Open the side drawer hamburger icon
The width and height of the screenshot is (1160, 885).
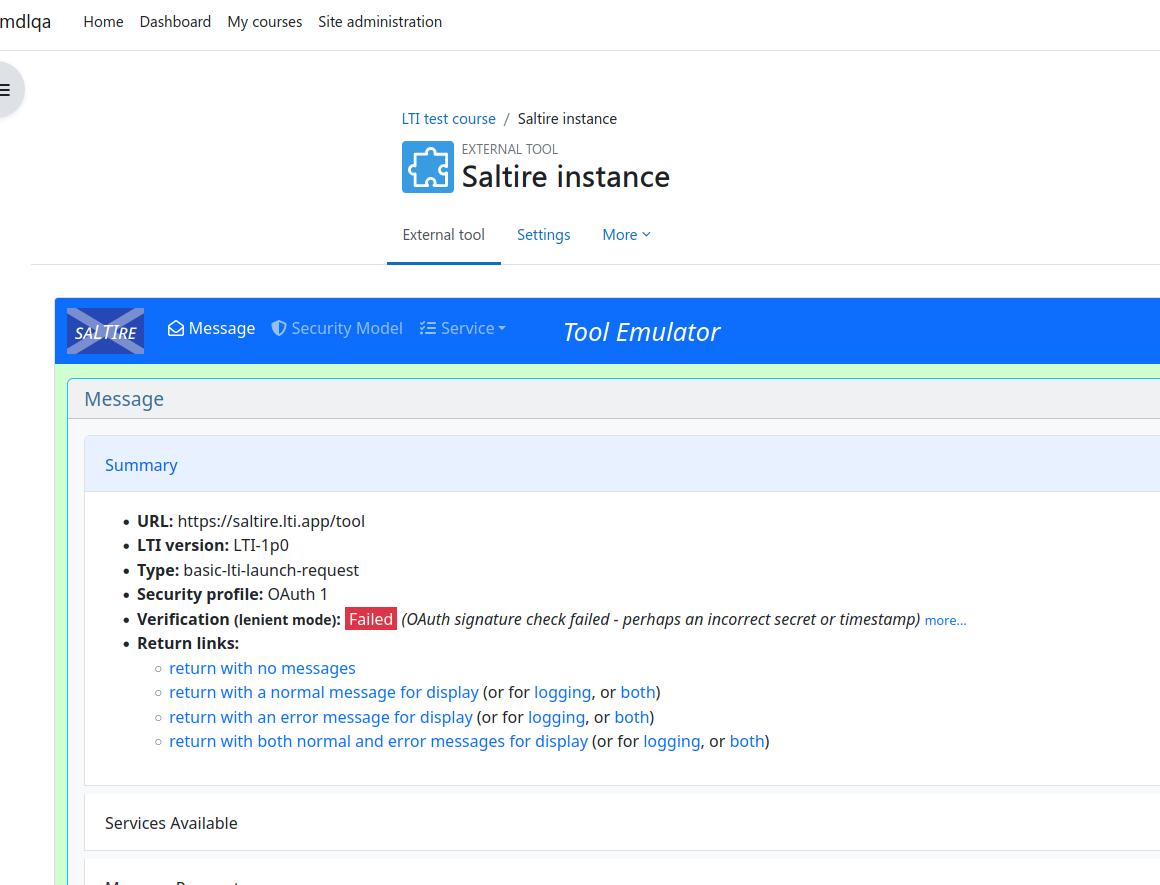(x=6, y=90)
